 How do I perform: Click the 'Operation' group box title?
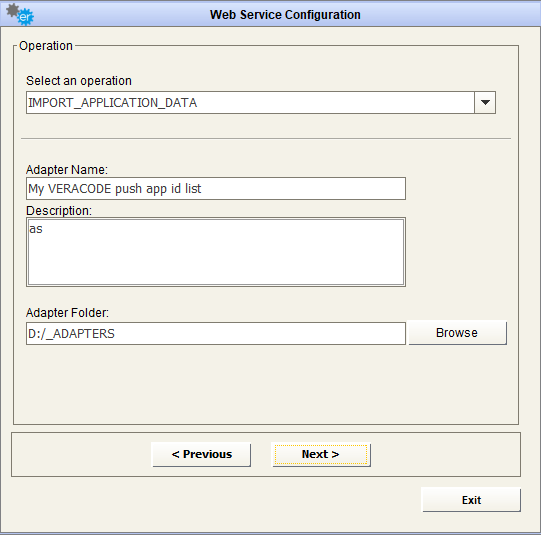pos(46,46)
